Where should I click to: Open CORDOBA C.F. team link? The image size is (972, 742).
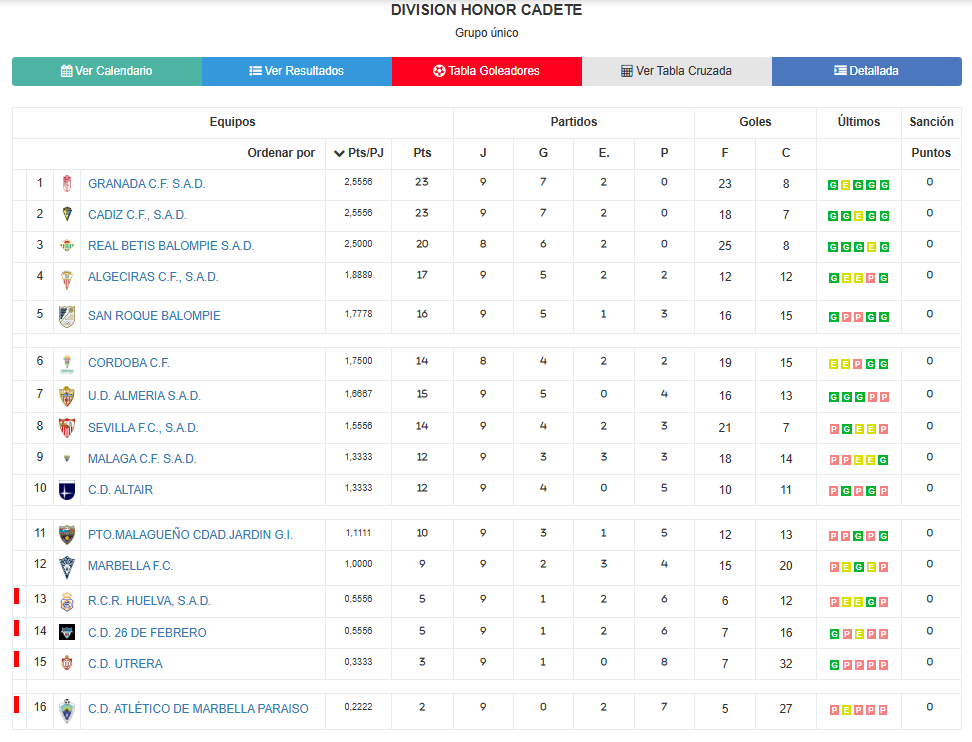[129, 363]
